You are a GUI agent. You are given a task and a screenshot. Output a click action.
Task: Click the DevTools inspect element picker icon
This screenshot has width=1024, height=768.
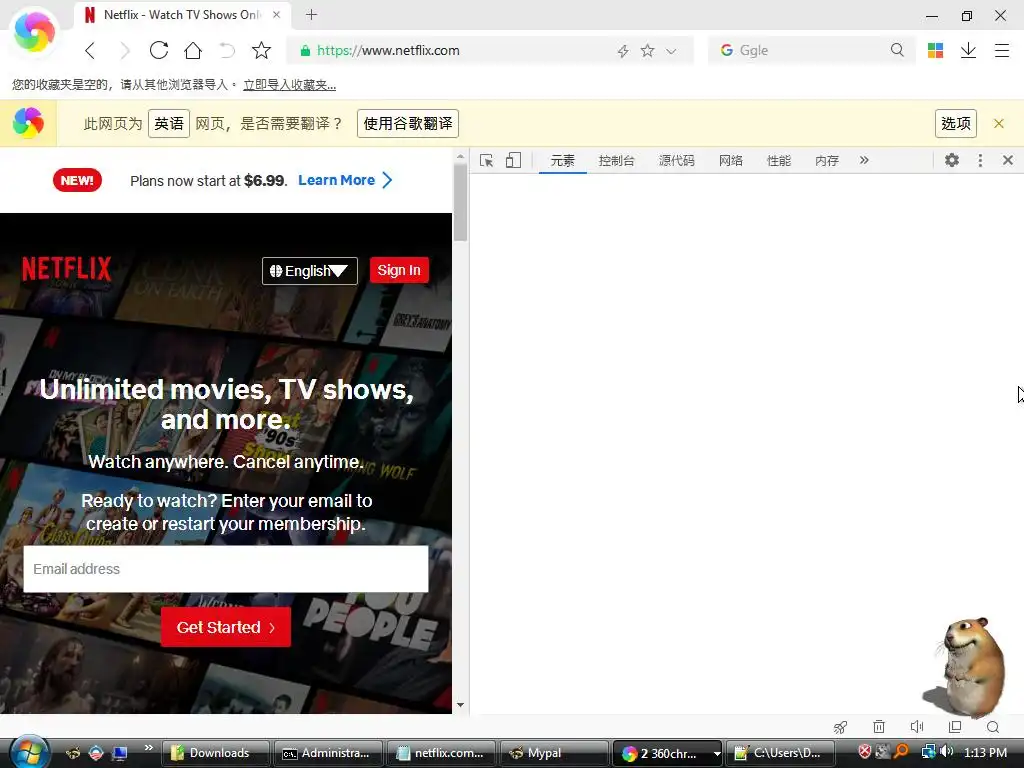point(486,161)
